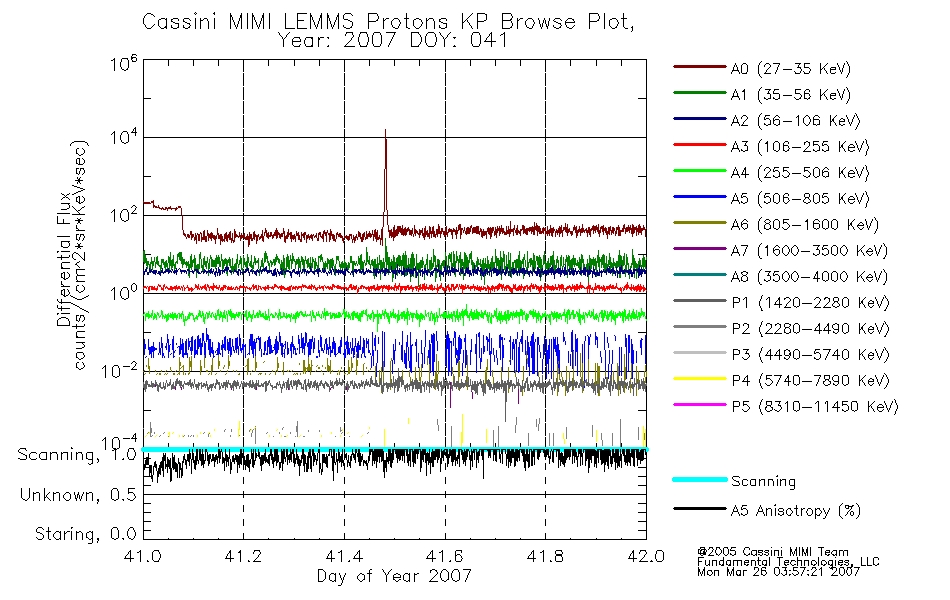Click the A8 (3500-4000 KeV) legend label
The image size is (950, 600).
809,277
